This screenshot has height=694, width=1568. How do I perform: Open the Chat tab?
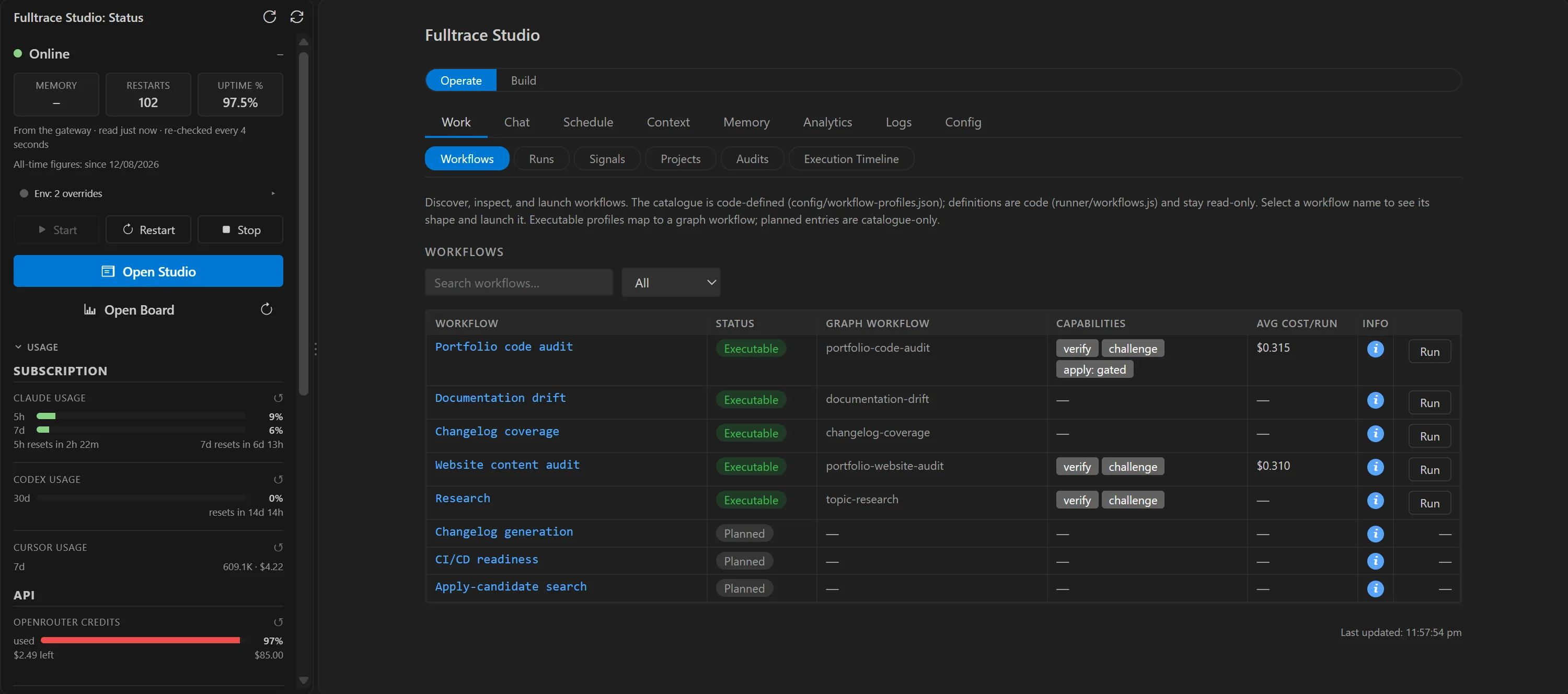click(516, 122)
